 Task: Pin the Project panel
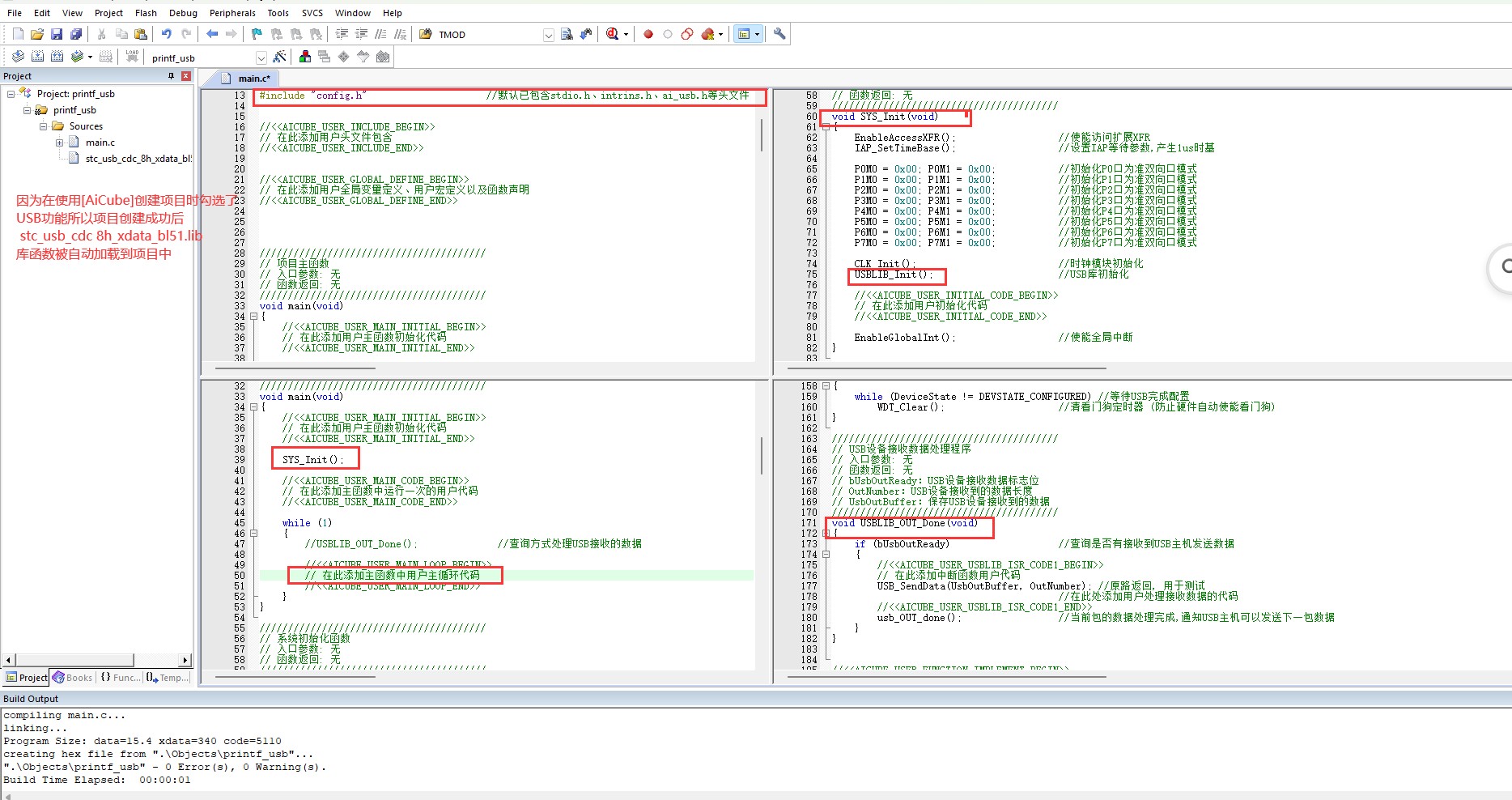click(x=171, y=76)
